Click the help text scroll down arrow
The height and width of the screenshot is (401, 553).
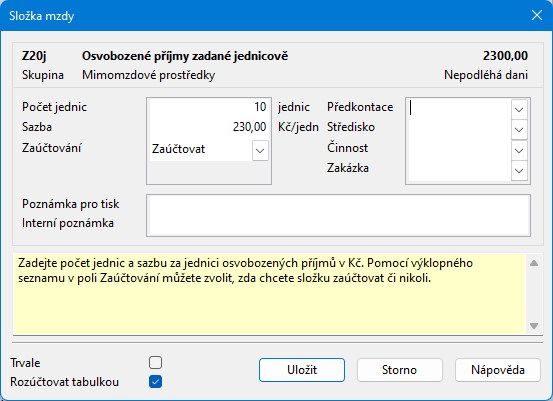point(534,326)
